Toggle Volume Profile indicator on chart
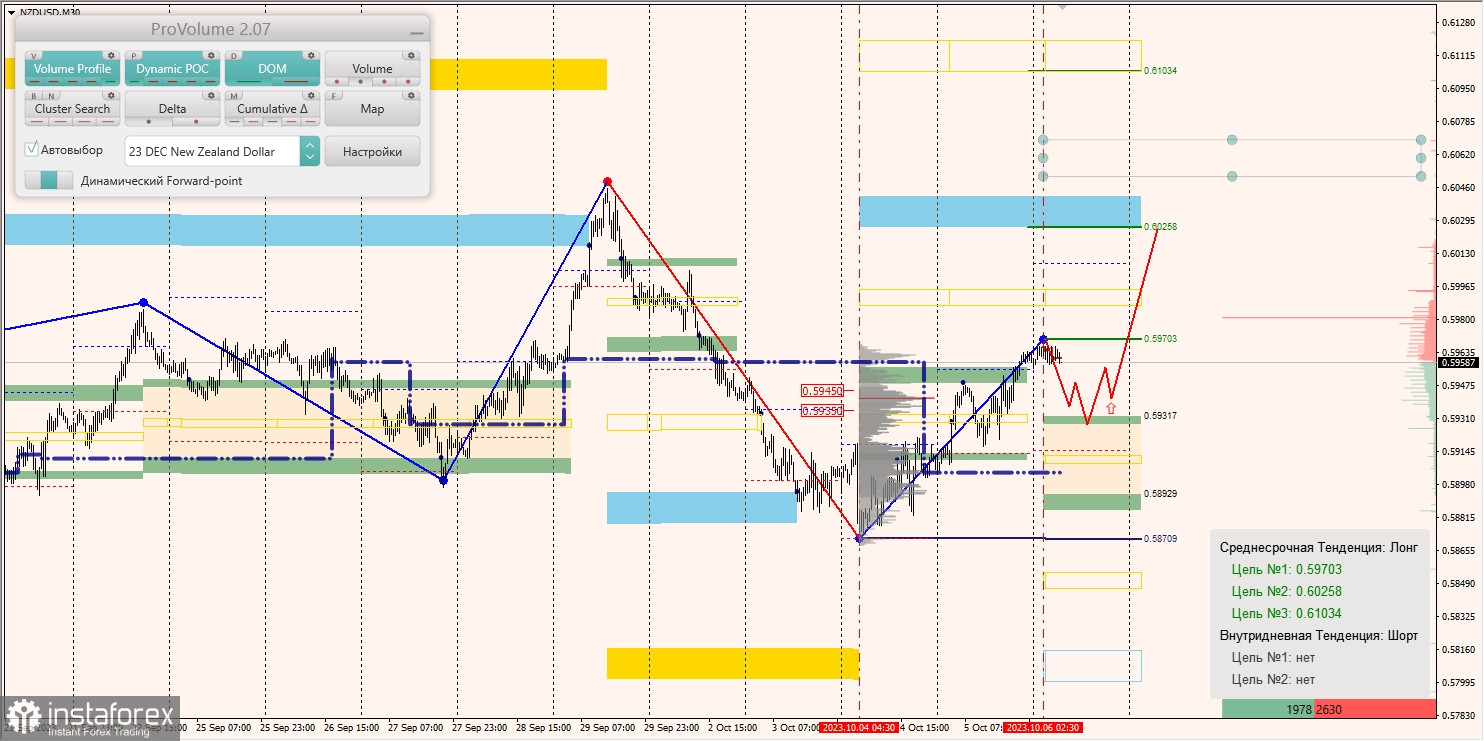Screen dimensions: 1484x741 click(x=72, y=69)
